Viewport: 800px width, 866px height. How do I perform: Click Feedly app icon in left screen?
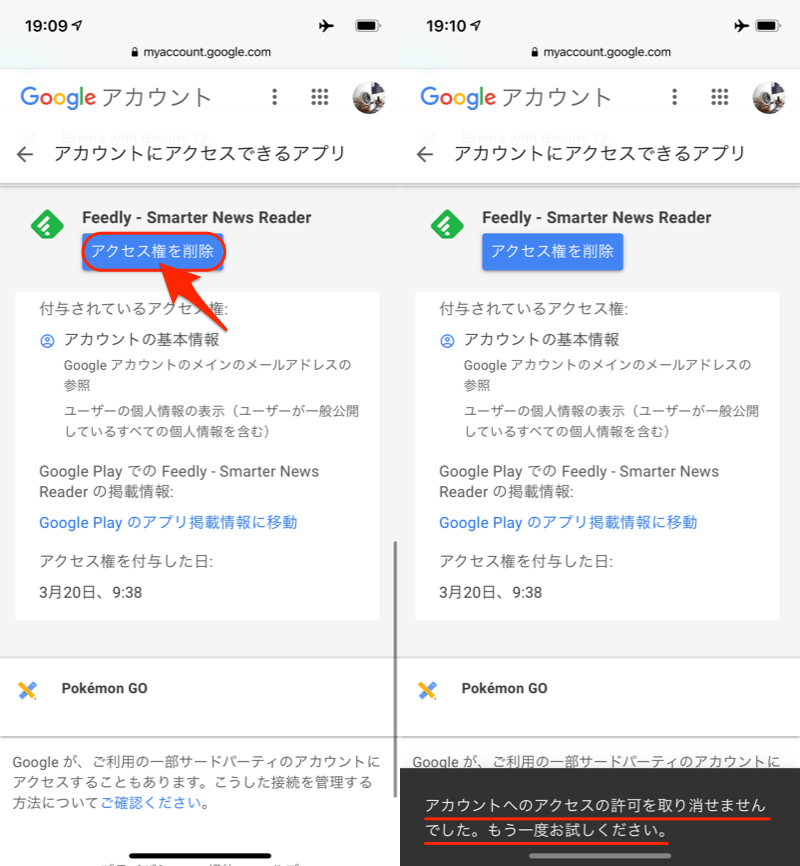48,225
